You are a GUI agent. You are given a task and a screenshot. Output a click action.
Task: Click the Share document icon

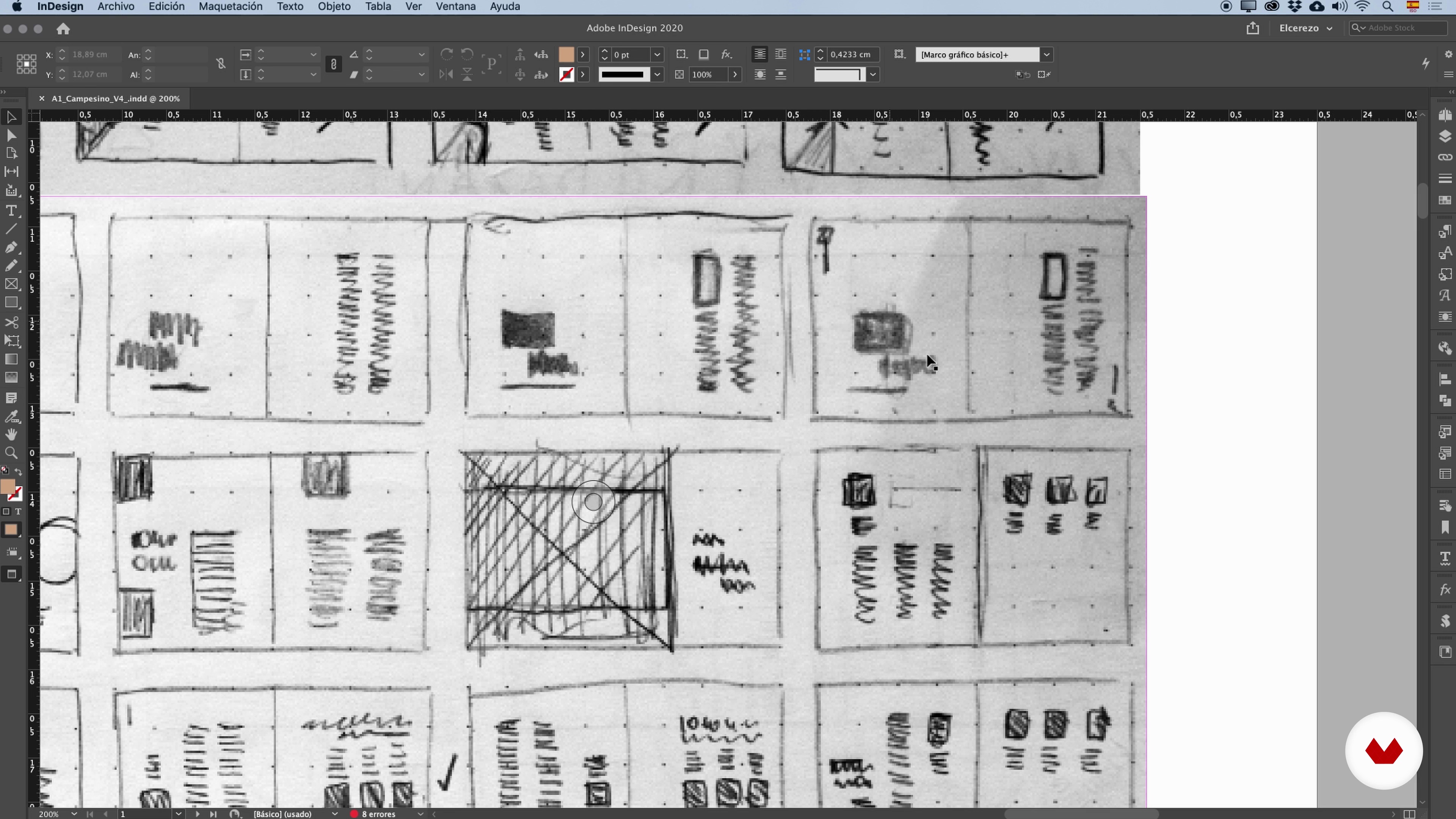1252,28
